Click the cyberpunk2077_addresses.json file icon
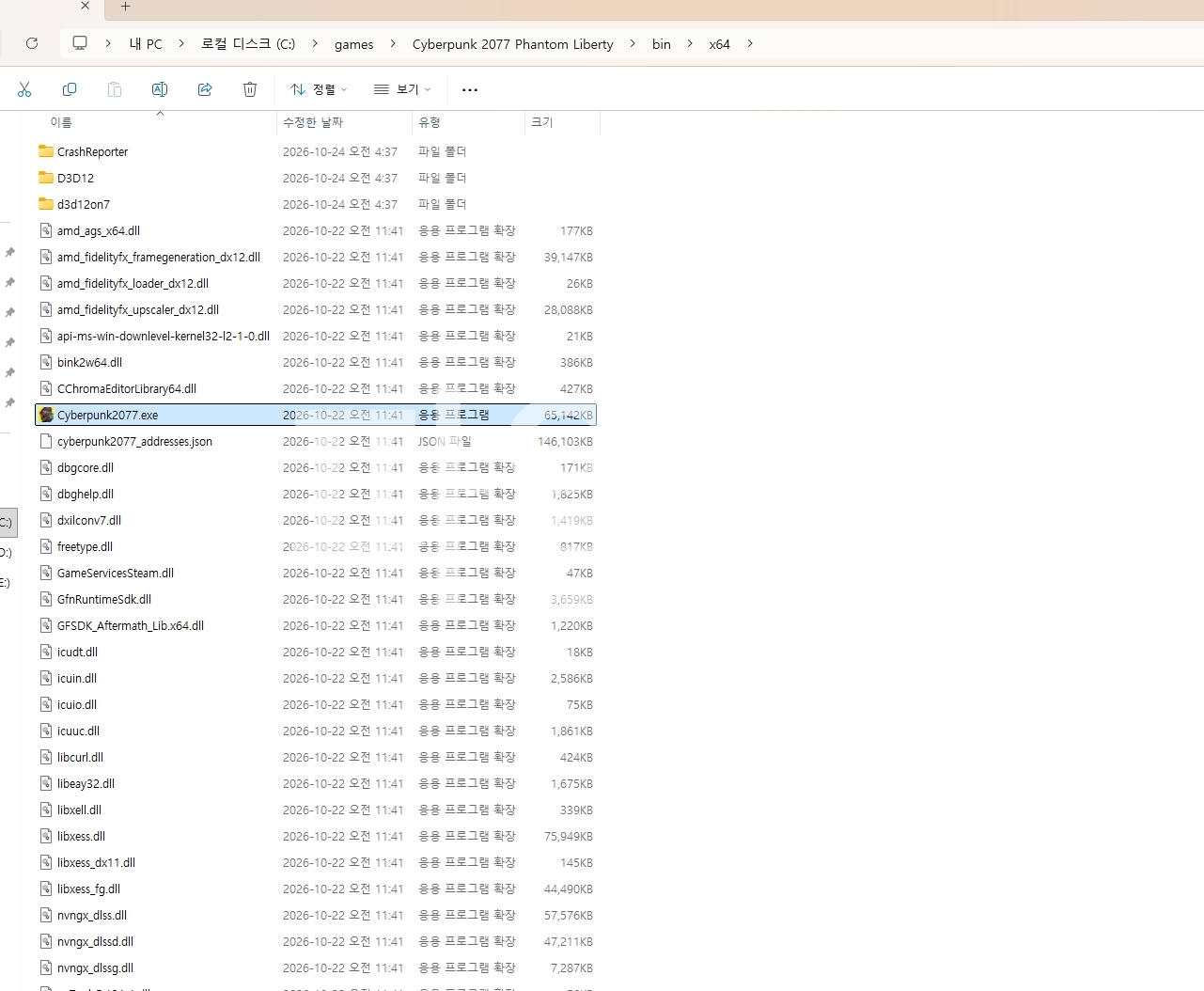The height and width of the screenshot is (991, 1204). (x=46, y=441)
